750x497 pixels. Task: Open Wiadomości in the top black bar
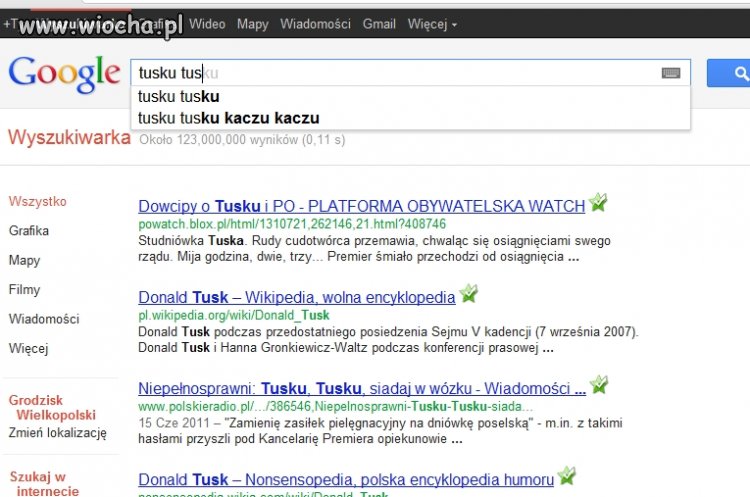click(x=315, y=24)
